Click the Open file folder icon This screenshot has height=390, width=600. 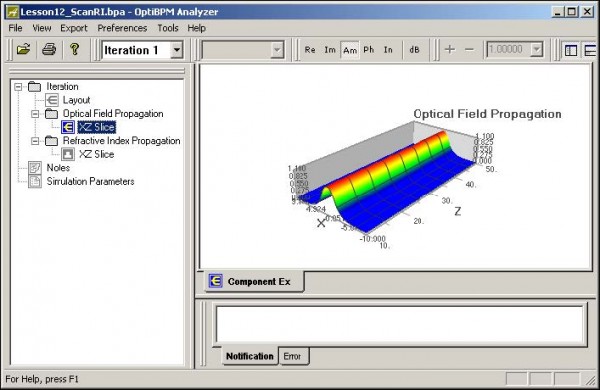pos(23,49)
